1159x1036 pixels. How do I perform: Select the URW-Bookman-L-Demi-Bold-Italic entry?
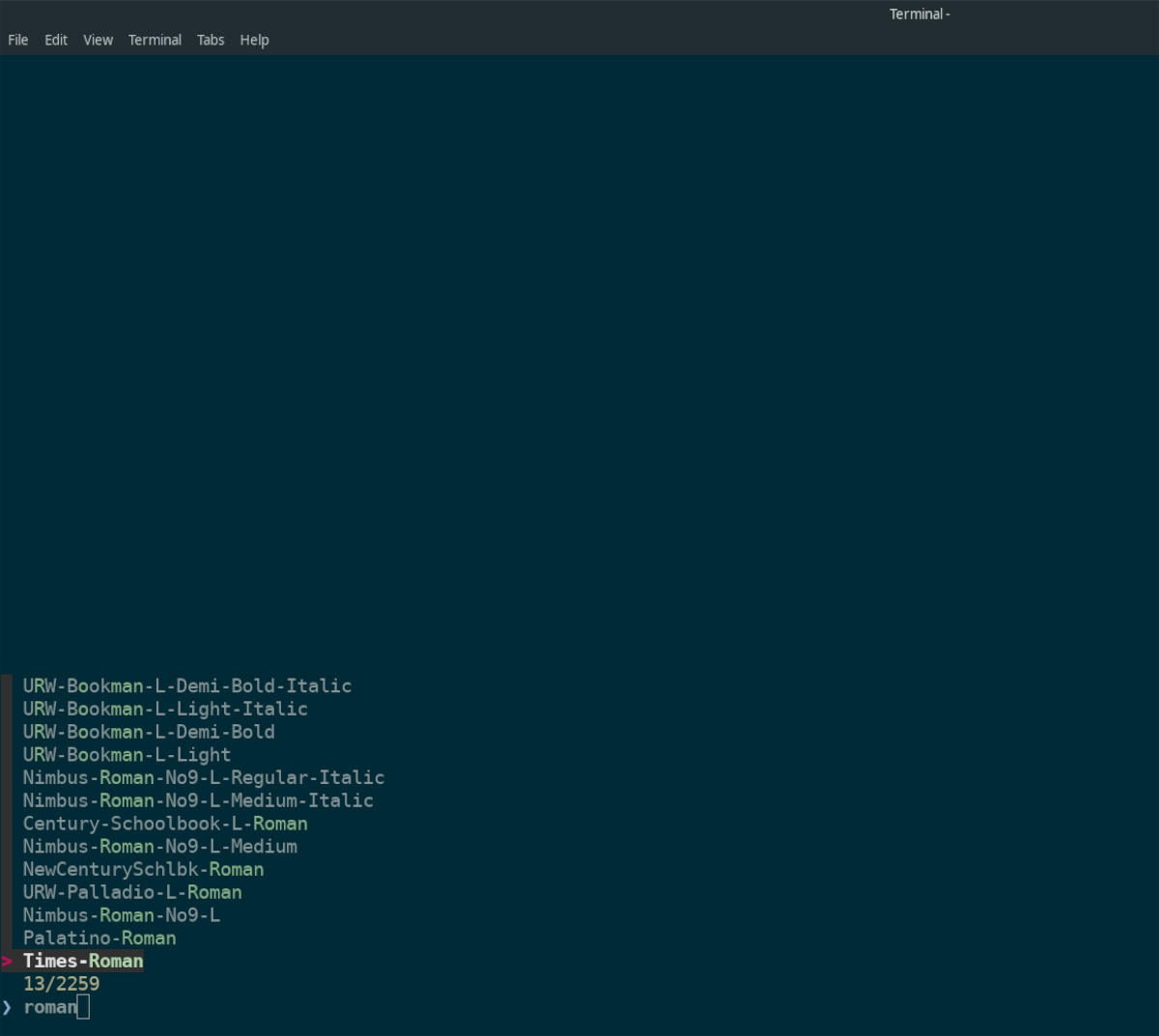186,686
